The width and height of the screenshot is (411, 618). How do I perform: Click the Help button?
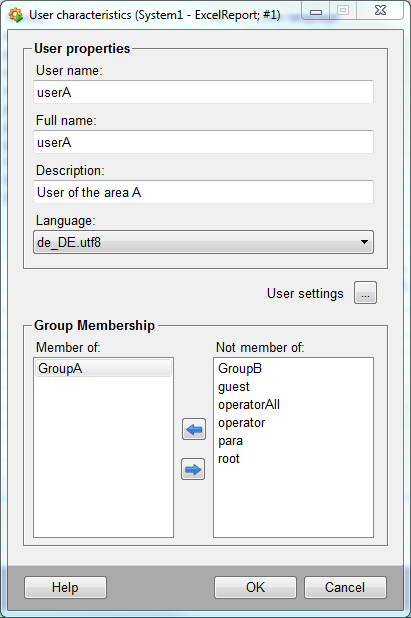tap(65, 587)
